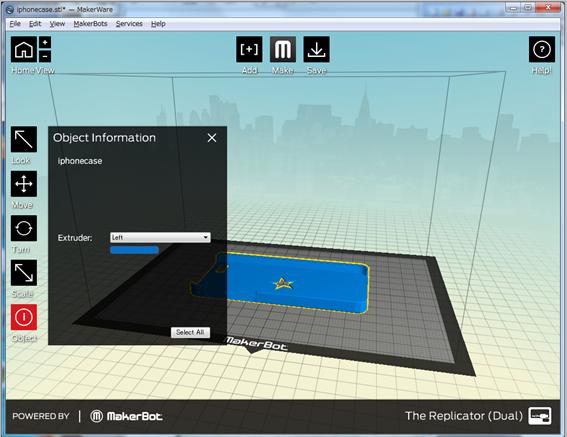Click the MakerBot logo in footer
The height and width of the screenshot is (437, 567).
pos(126,416)
